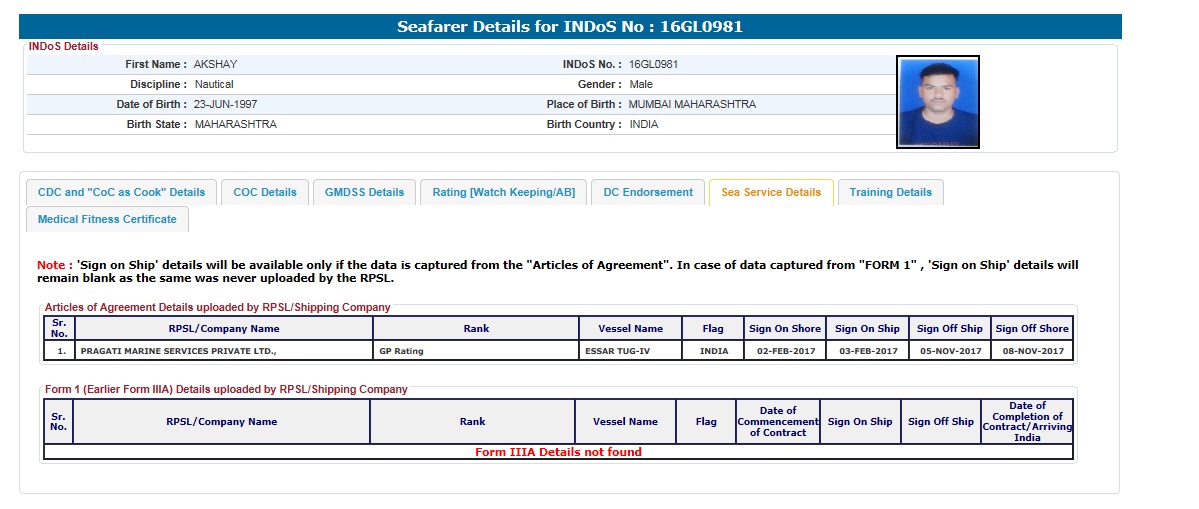
Task: Select the 05-NOV-2017 sign off ship date
Action: tap(950, 351)
